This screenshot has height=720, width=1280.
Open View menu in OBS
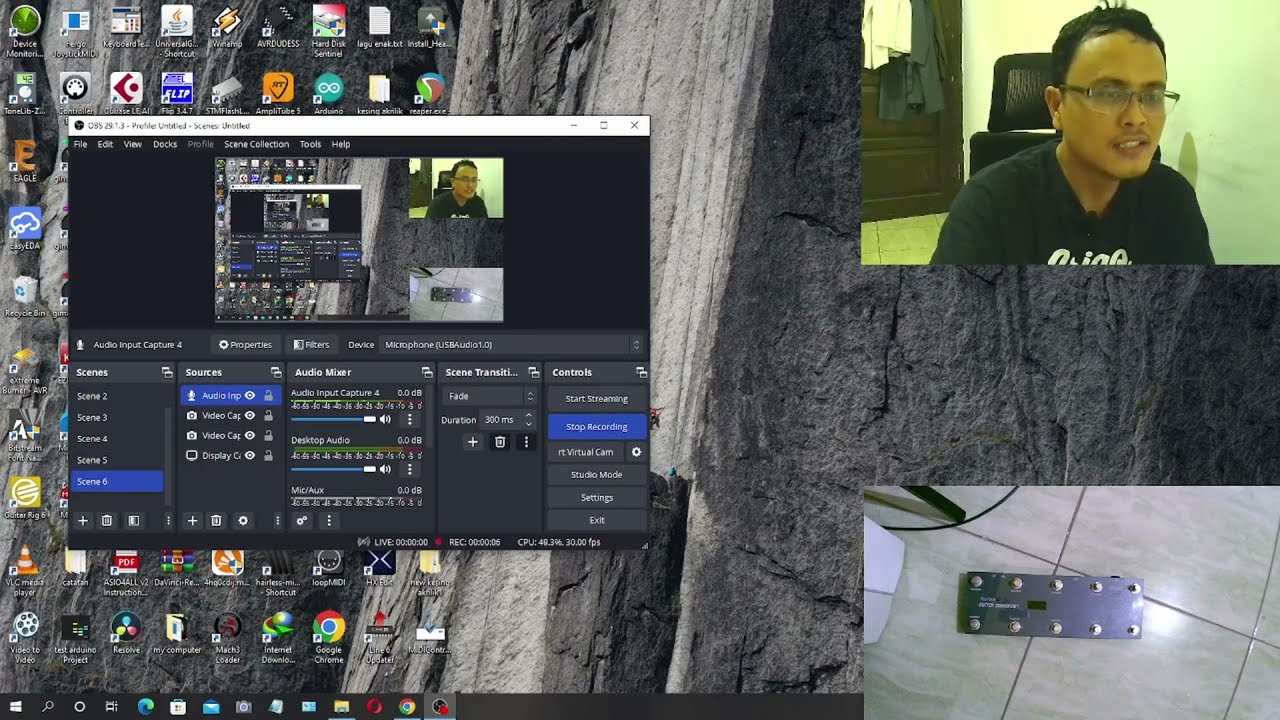click(132, 144)
